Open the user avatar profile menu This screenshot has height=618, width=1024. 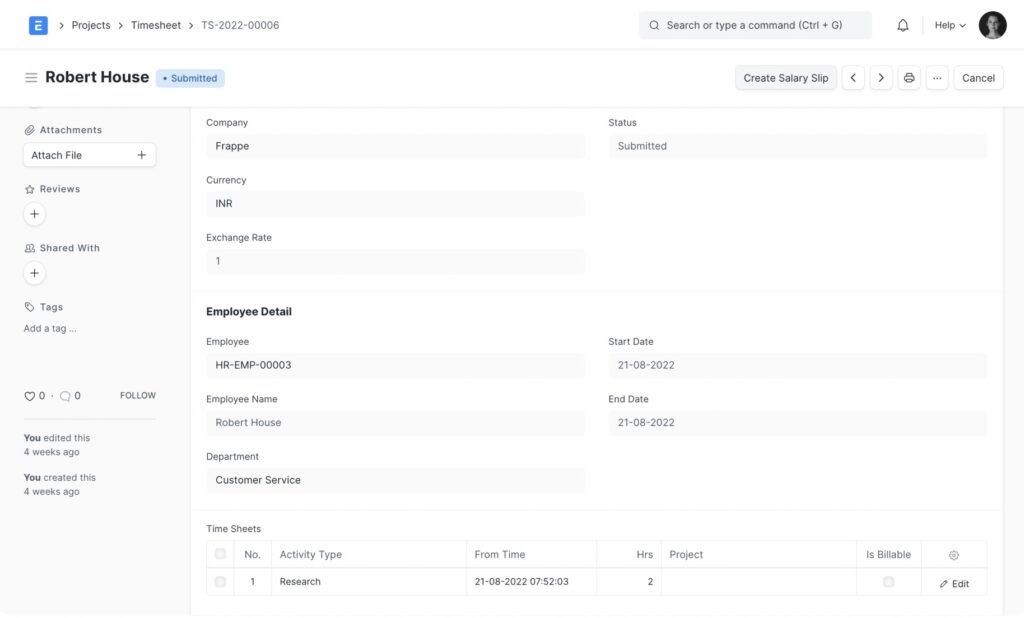coord(992,25)
